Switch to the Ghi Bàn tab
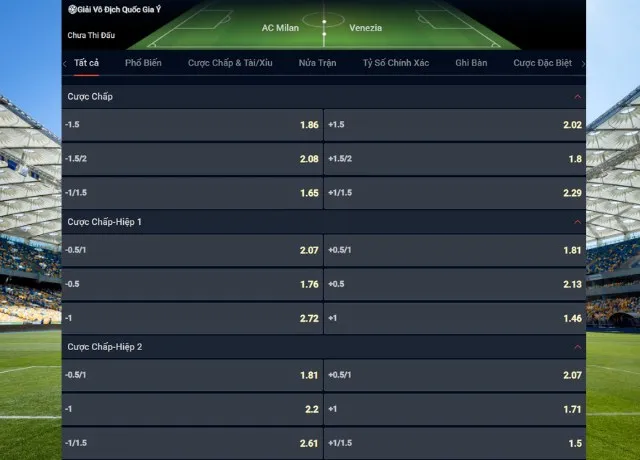 point(471,63)
